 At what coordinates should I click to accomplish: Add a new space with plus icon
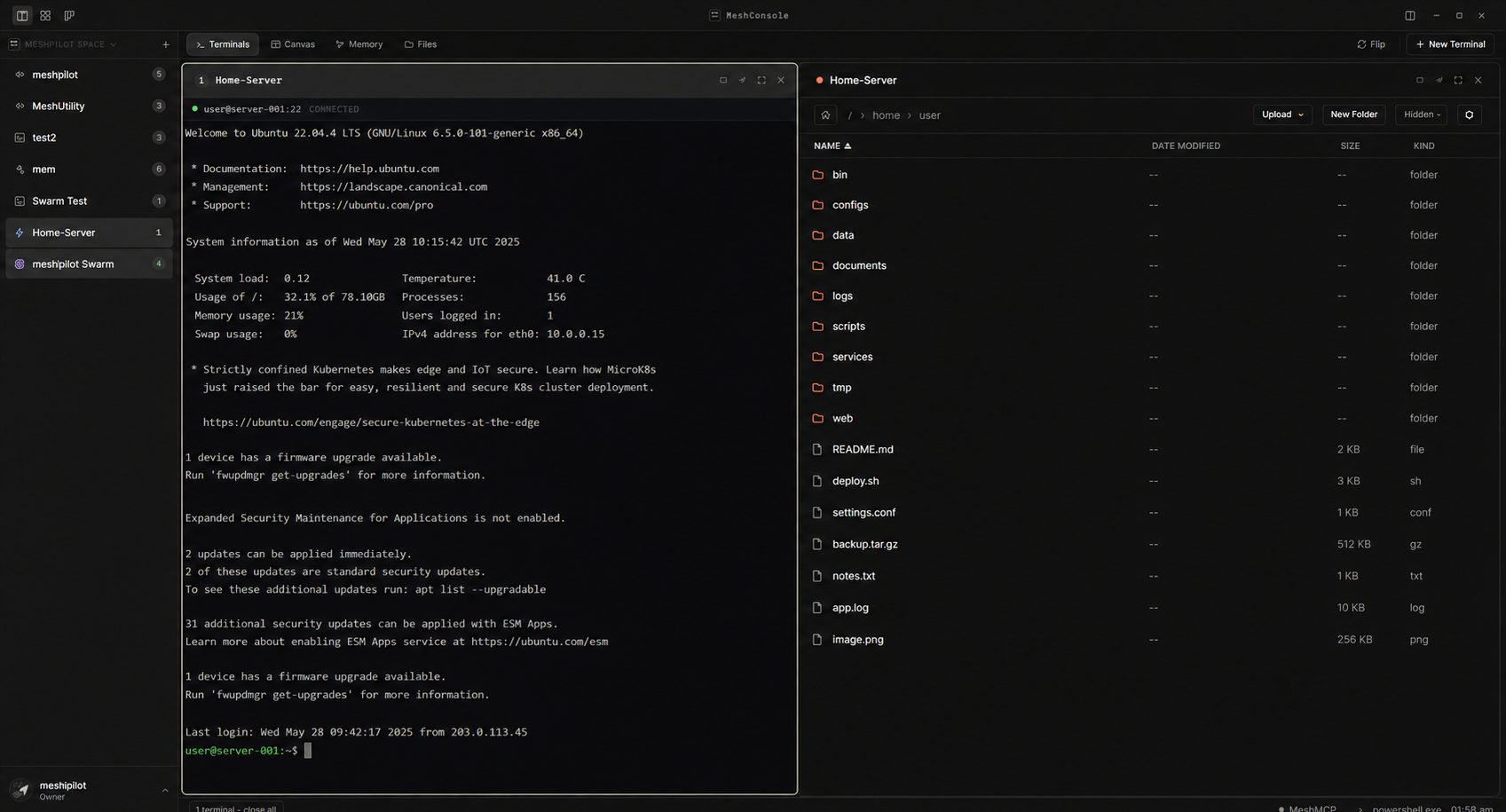[x=165, y=44]
